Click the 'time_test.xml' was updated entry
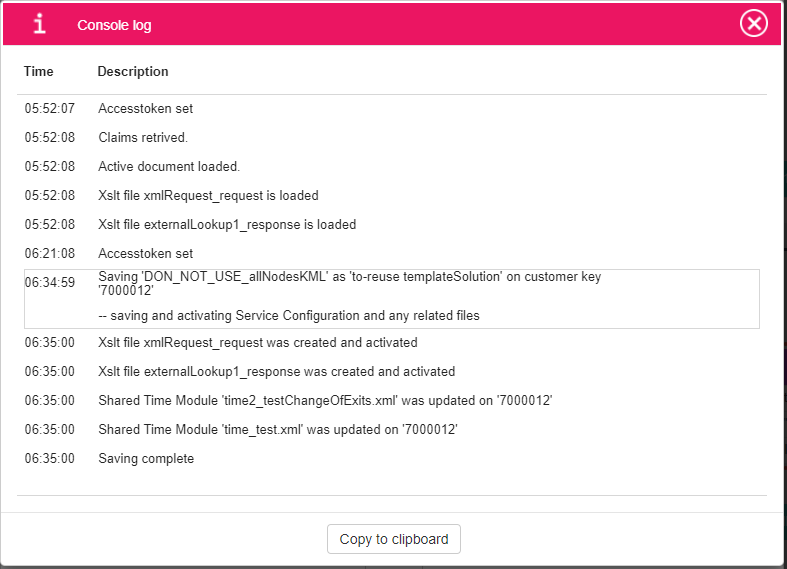The width and height of the screenshot is (787, 569). pyautogui.click(x=292, y=429)
